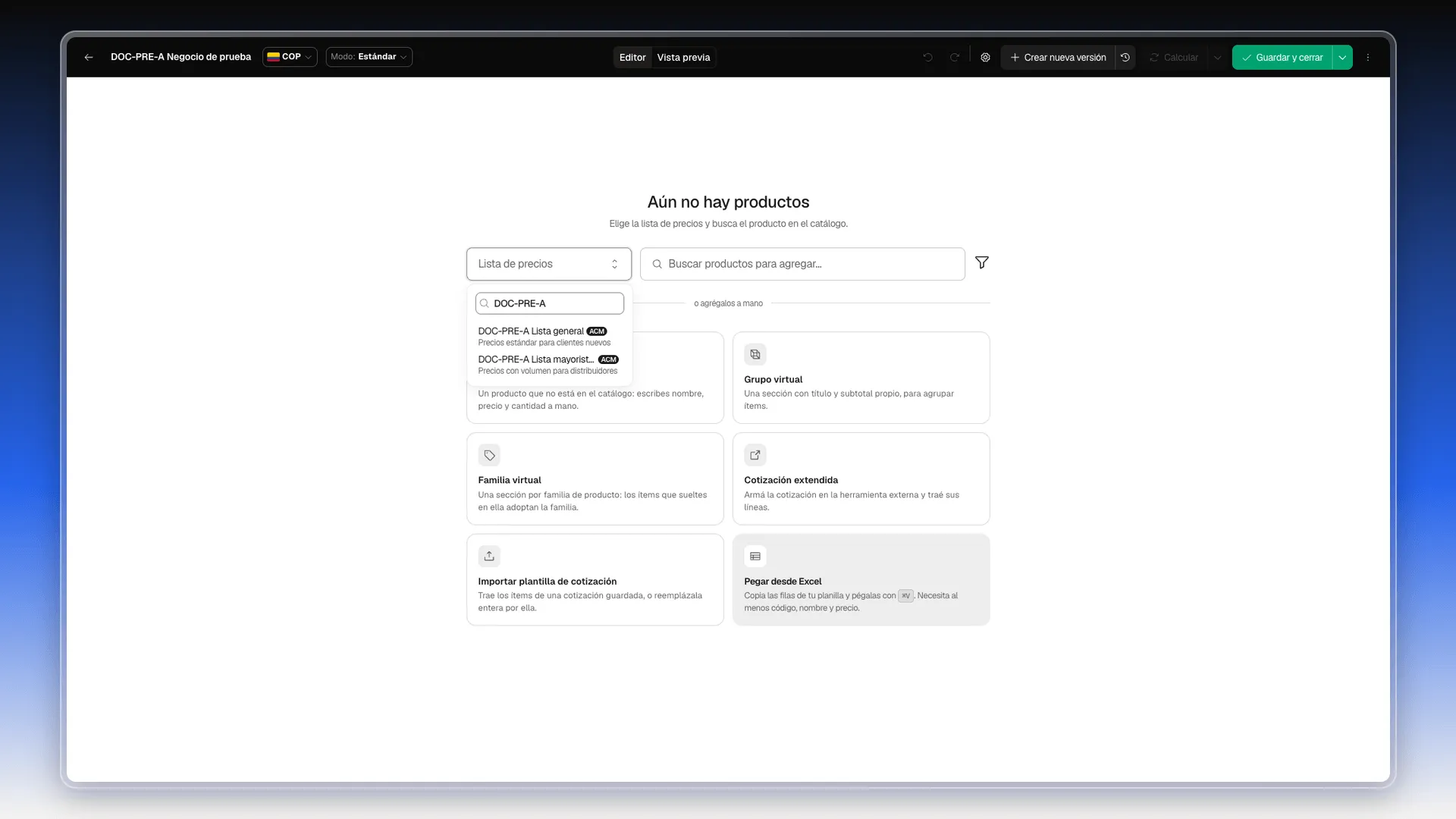1456x819 pixels.
Task: Choose Importar plantilla de cotización card
Action: click(x=595, y=579)
